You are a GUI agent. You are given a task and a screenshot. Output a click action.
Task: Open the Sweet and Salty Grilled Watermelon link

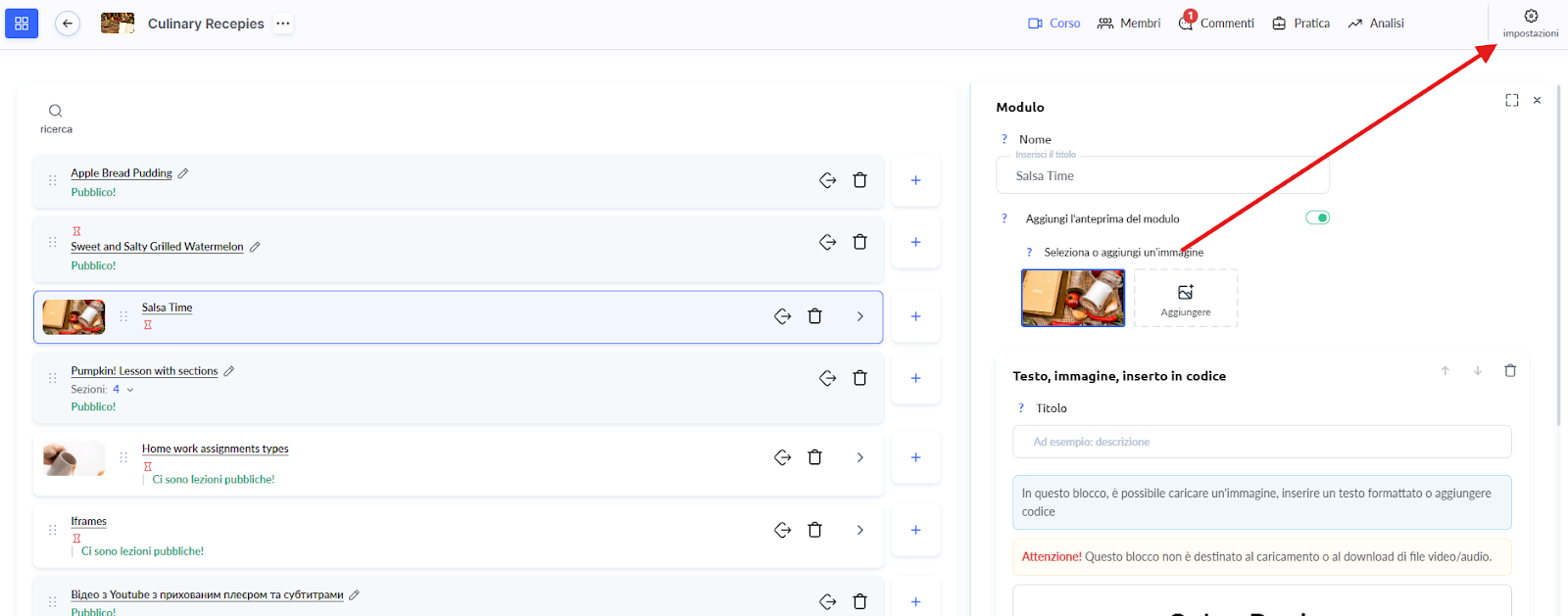pos(157,247)
